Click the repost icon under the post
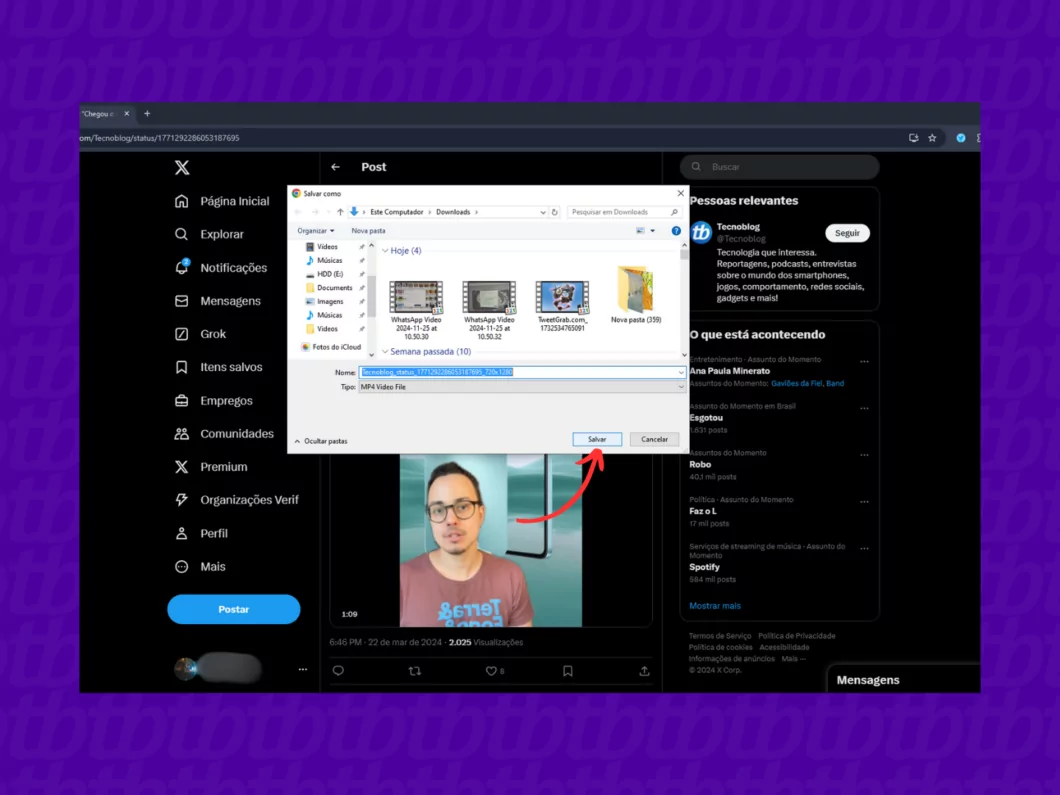 (x=415, y=671)
